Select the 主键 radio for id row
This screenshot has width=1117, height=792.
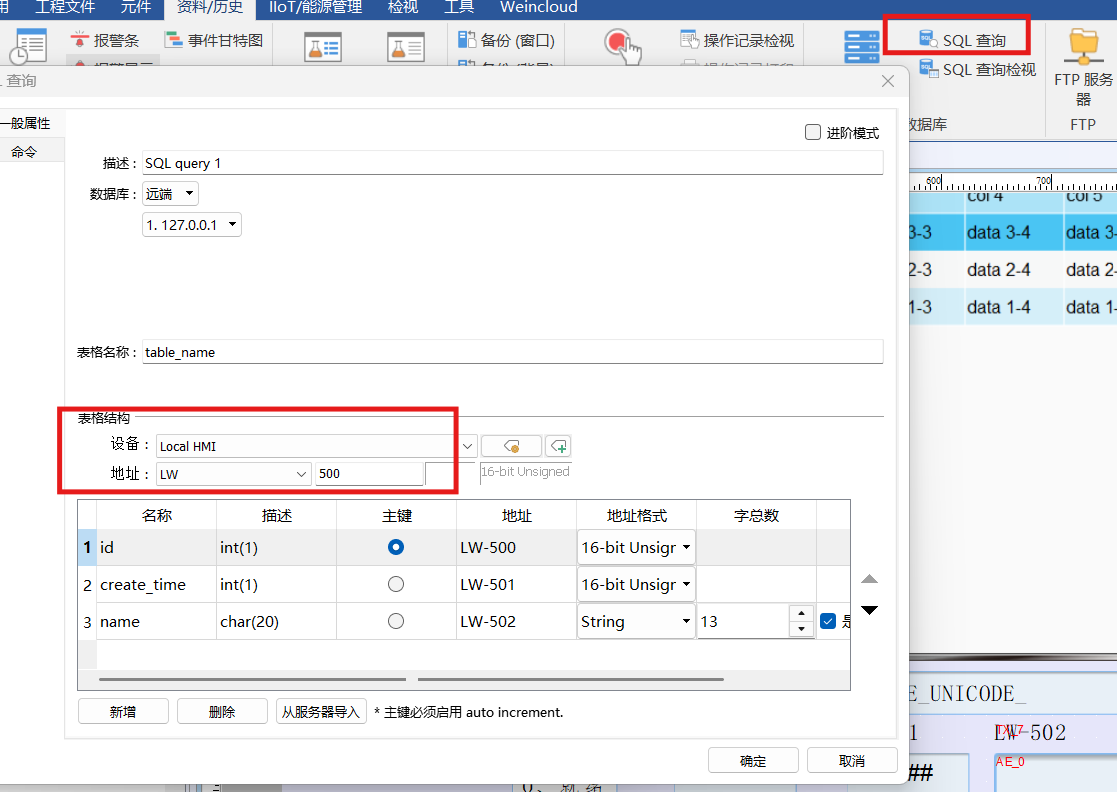pos(396,547)
